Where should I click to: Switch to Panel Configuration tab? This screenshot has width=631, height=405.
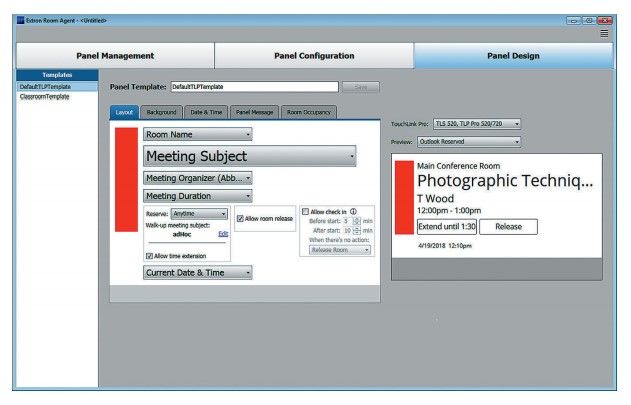pos(314,56)
